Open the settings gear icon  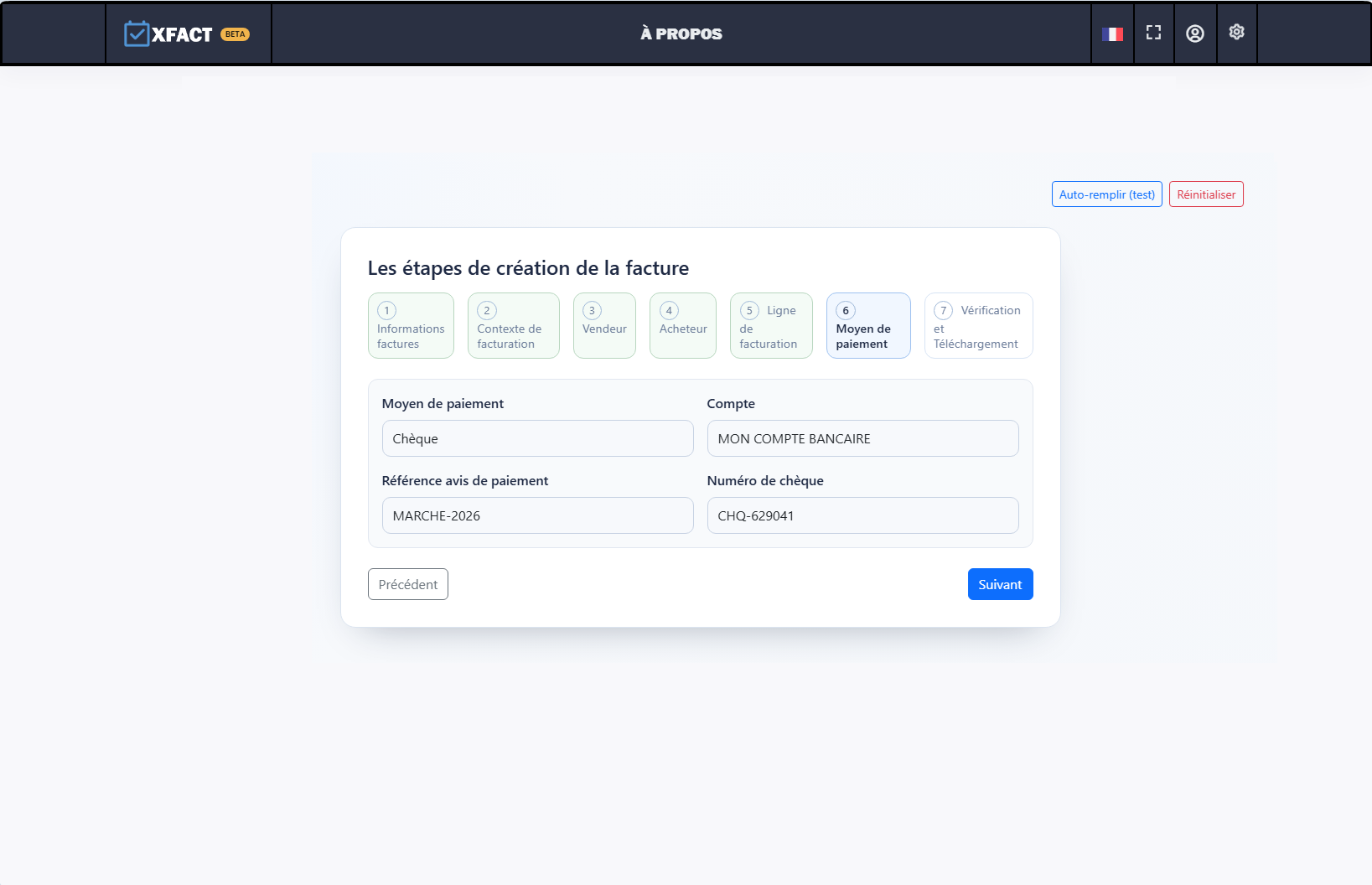(x=1236, y=32)
